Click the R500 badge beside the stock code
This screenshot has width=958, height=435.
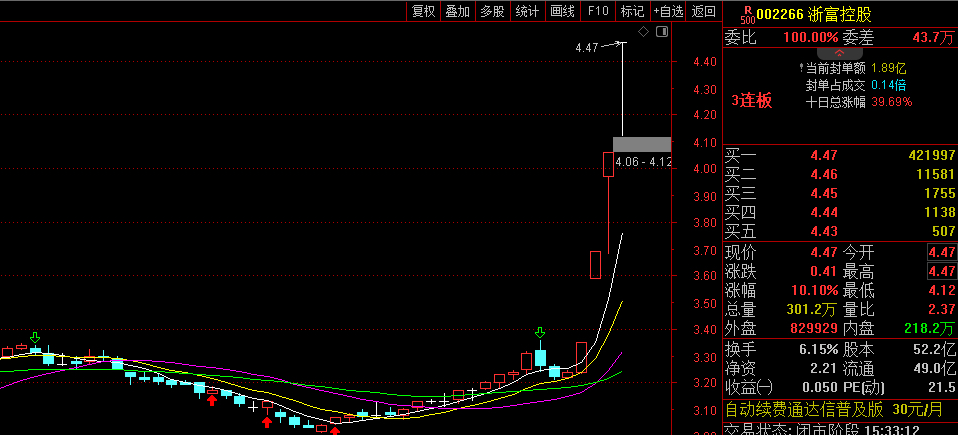click(747, 14)
